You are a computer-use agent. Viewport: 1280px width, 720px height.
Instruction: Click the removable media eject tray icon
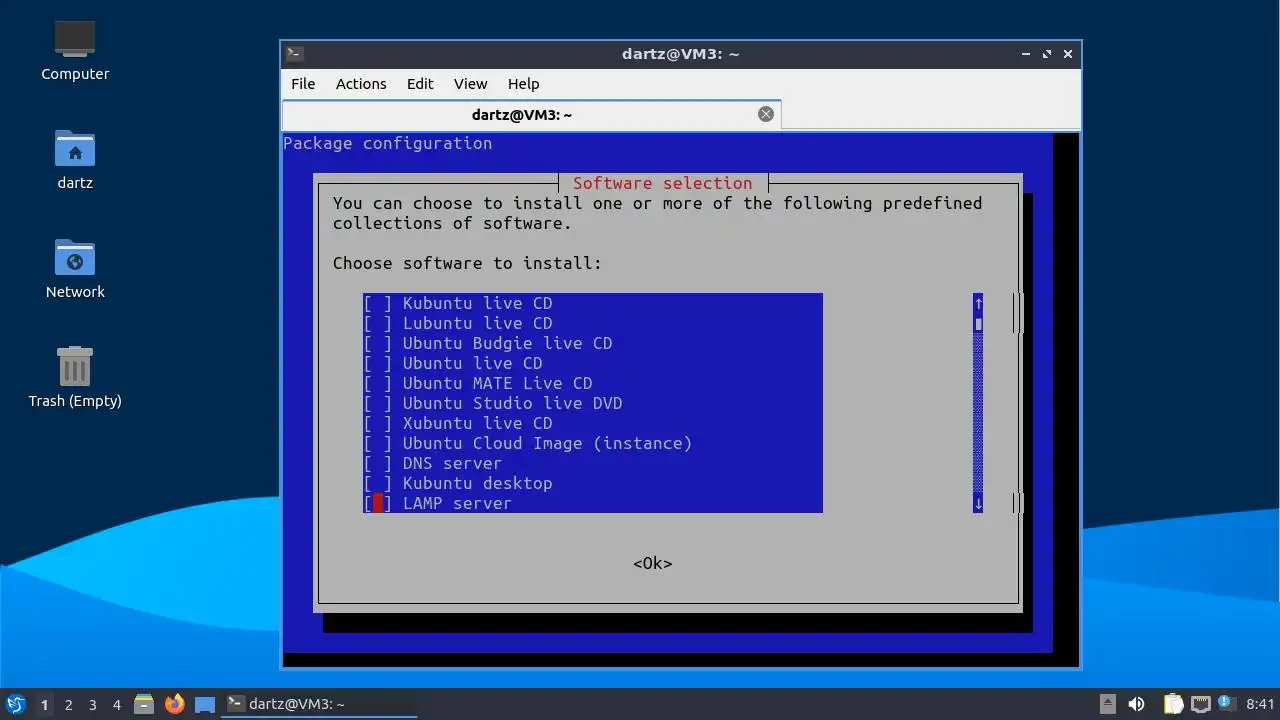(1107, 704)
